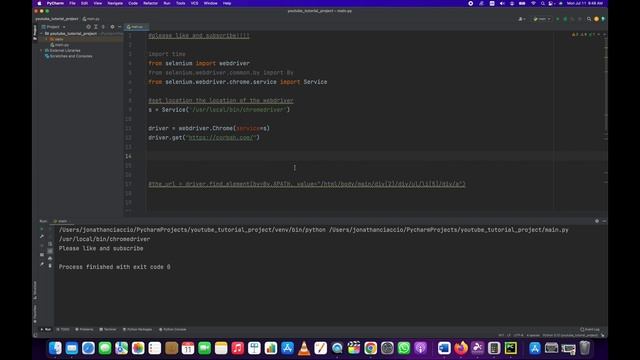Open the Problems tool window tab
The image size is (640, 360).
[x=84, y=329]
